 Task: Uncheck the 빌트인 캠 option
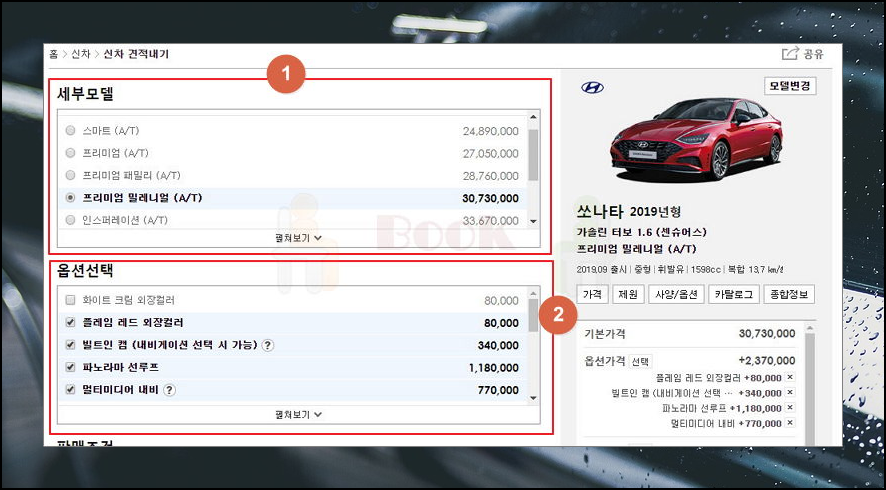[70, 345]
